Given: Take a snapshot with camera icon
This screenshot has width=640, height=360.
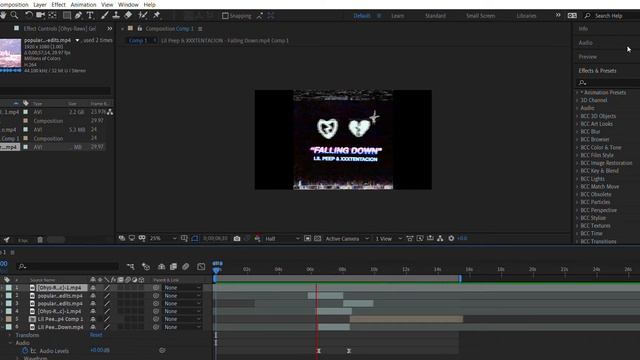Looking at the screenshot, I should click(237, 238).
